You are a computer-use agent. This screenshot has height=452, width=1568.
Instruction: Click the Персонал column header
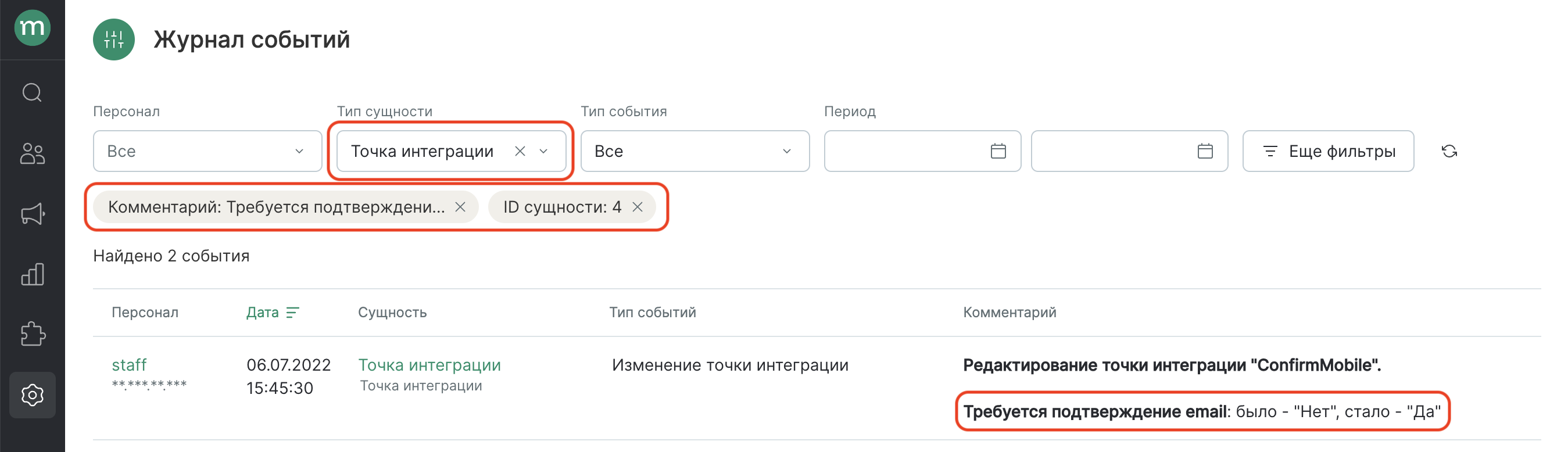click(145, 312)
